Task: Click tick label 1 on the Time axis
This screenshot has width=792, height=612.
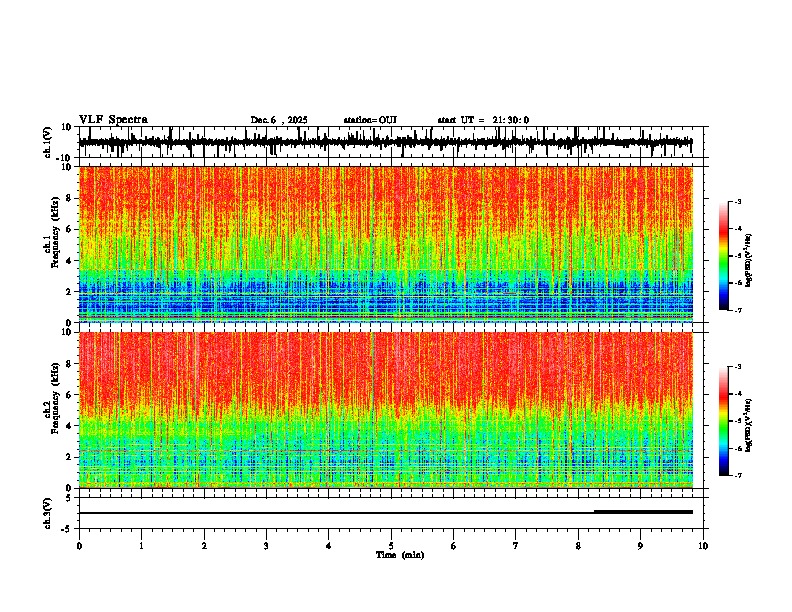Action: (x=141, y=546)
